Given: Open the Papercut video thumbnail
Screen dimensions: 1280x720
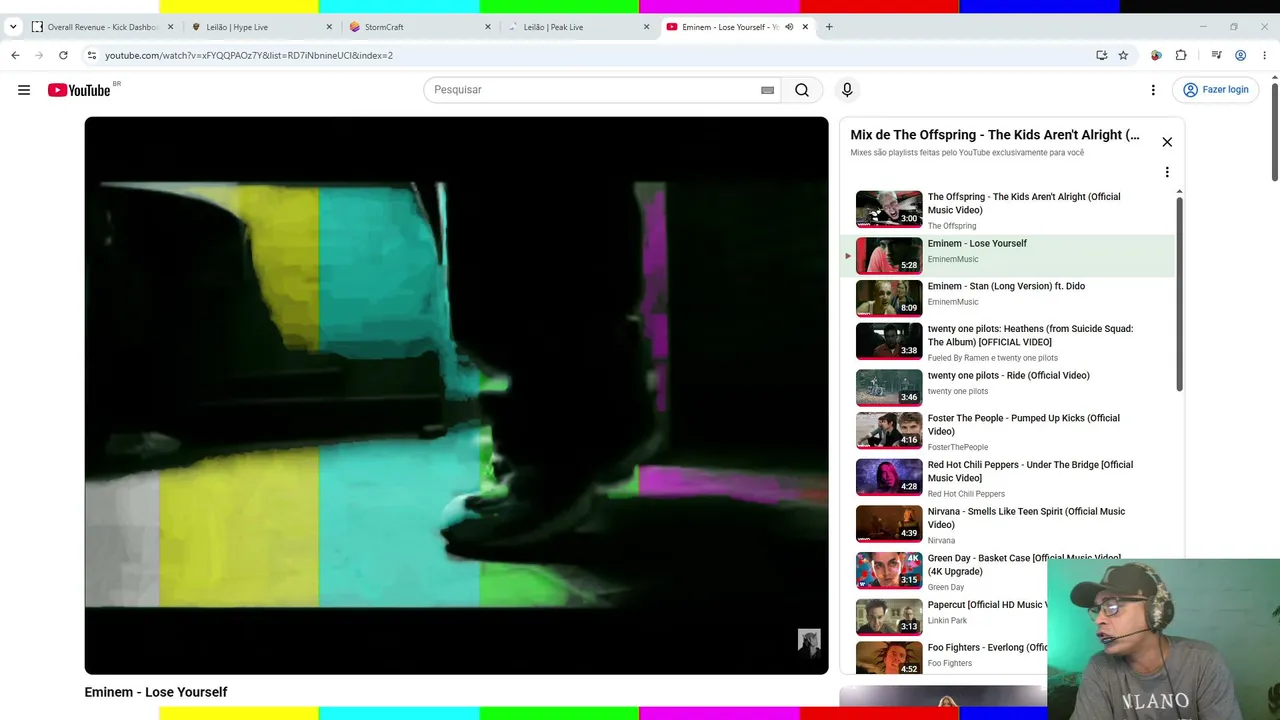Looking at the screenshot, I should coord(889,617).
